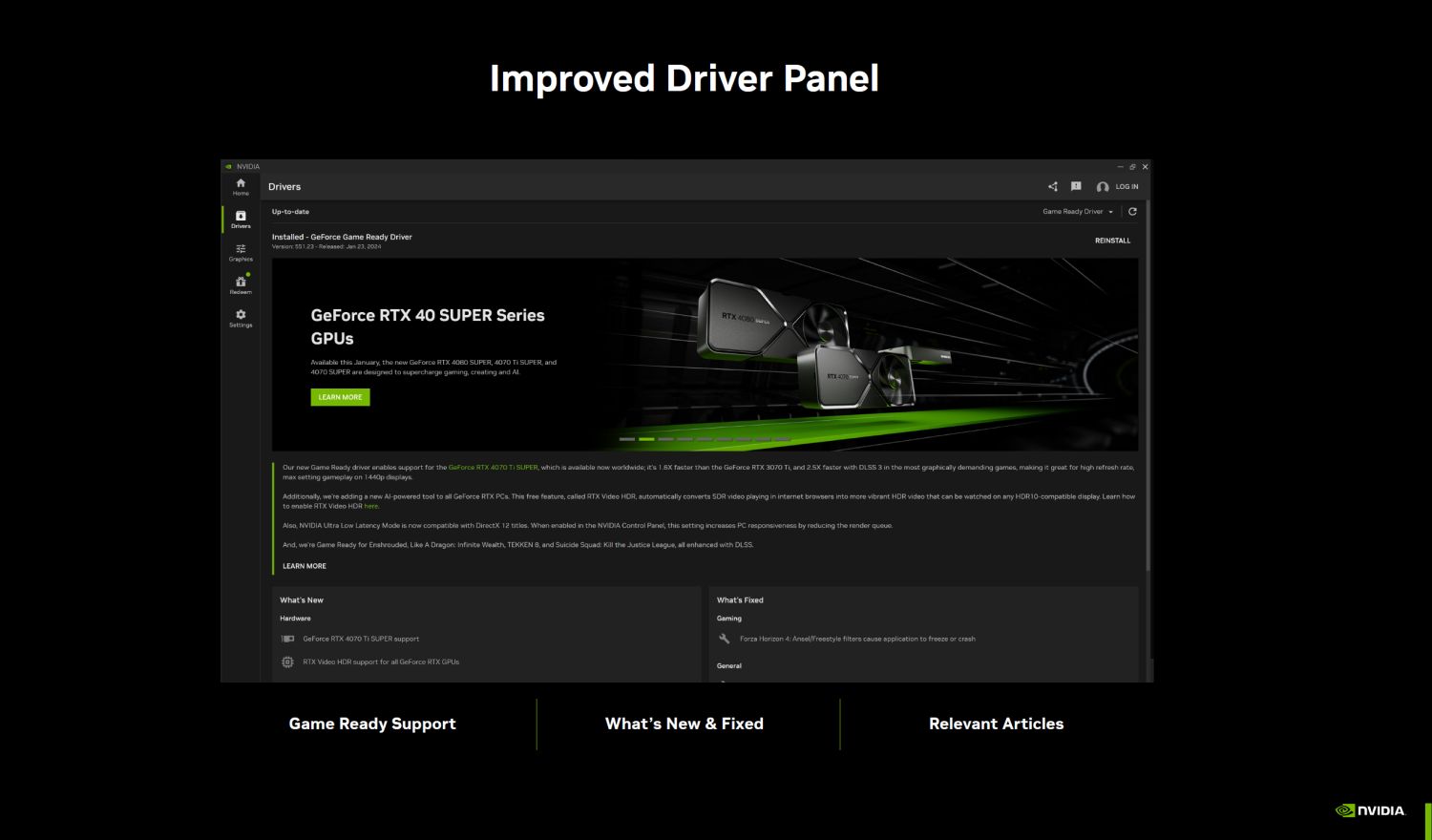Screen dimensions: 1432x840
Task: Click the vertical scrollbar of the Drivers page
Action: 1148,387
